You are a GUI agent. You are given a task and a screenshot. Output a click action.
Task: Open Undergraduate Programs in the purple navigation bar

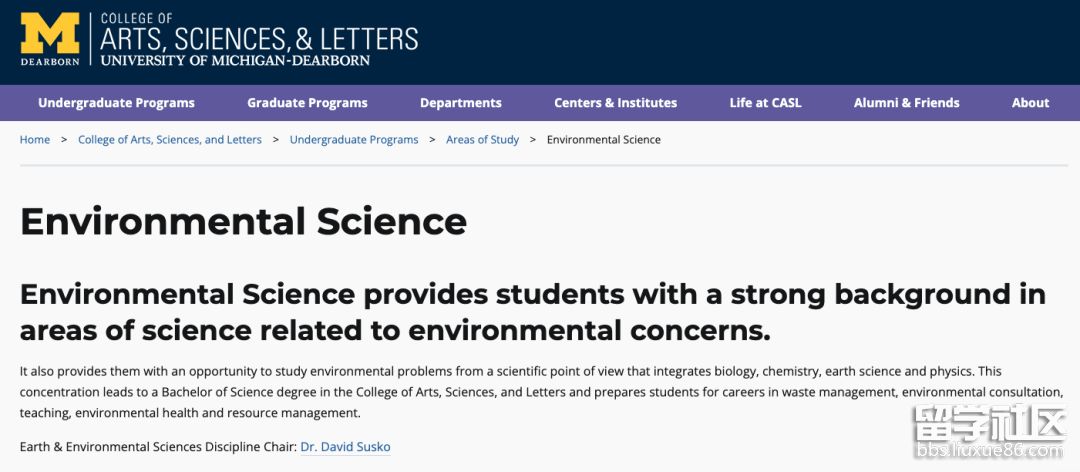[116, 103]
